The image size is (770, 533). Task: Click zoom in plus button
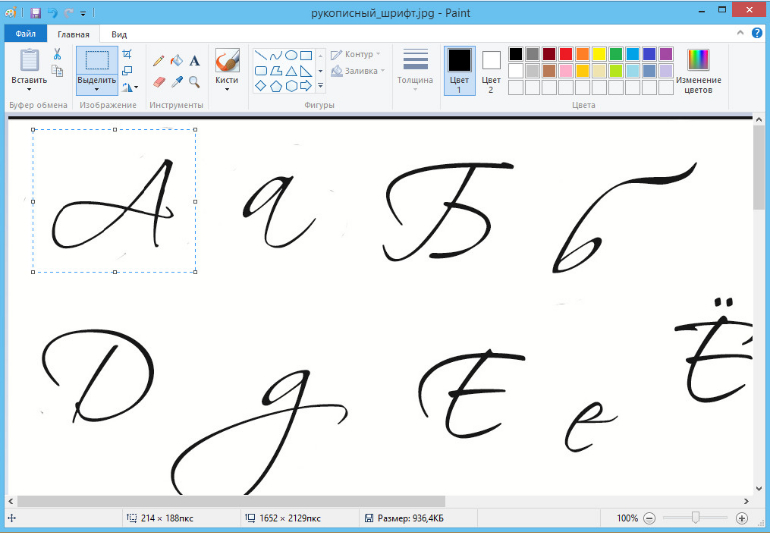(742, 518)
